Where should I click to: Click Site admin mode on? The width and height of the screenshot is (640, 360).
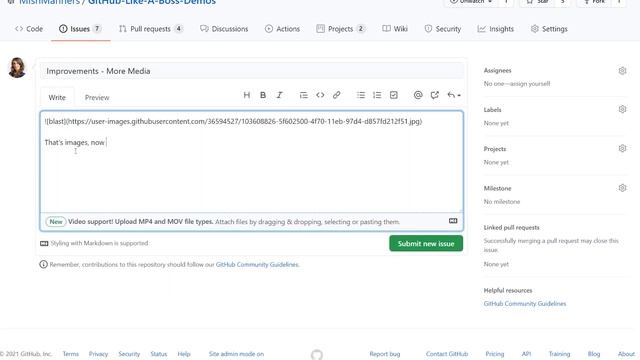(x=236, y=354)
